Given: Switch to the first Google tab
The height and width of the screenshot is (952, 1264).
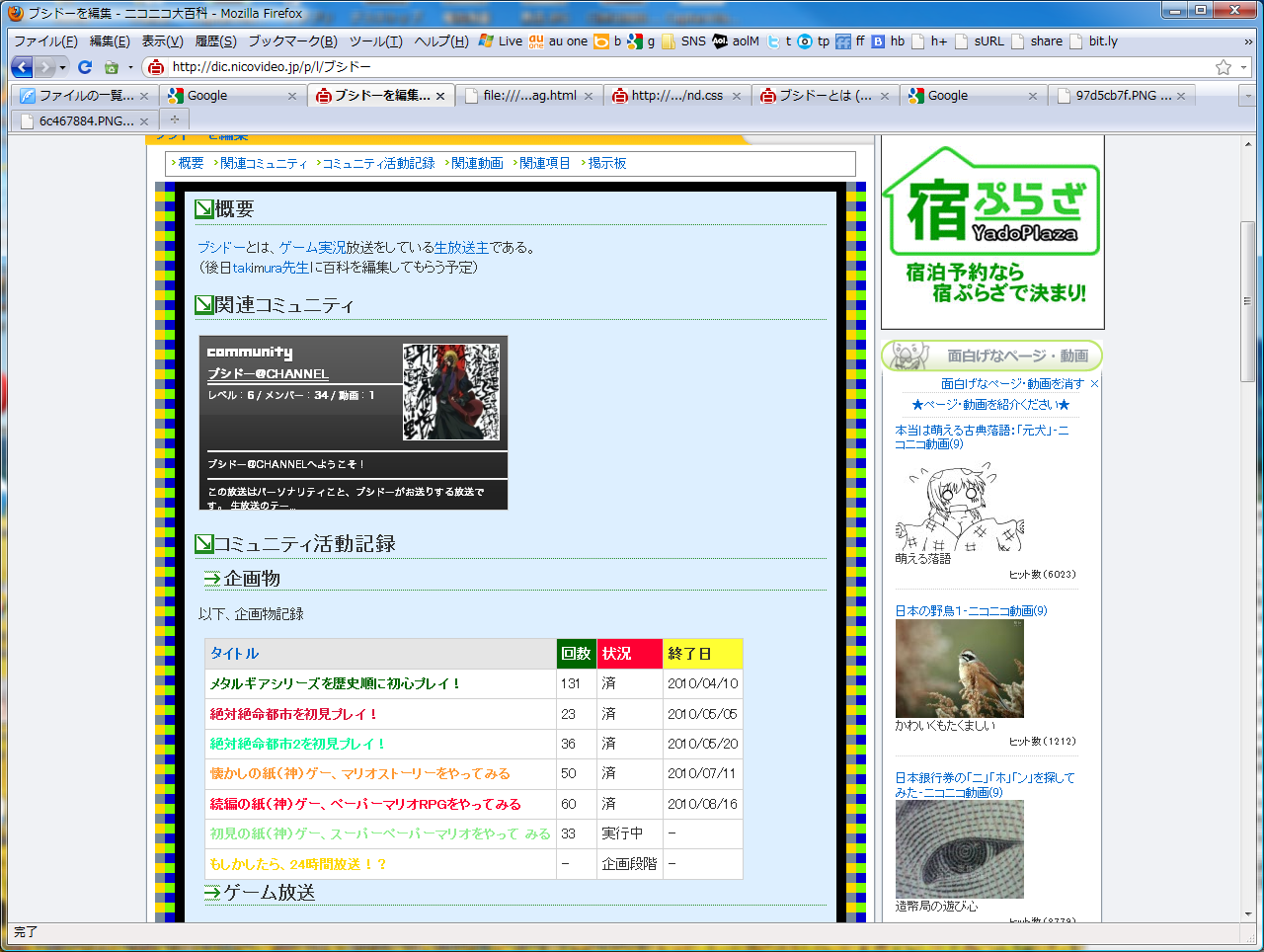Looking at the screenshot, I should (x=232, y=96).
